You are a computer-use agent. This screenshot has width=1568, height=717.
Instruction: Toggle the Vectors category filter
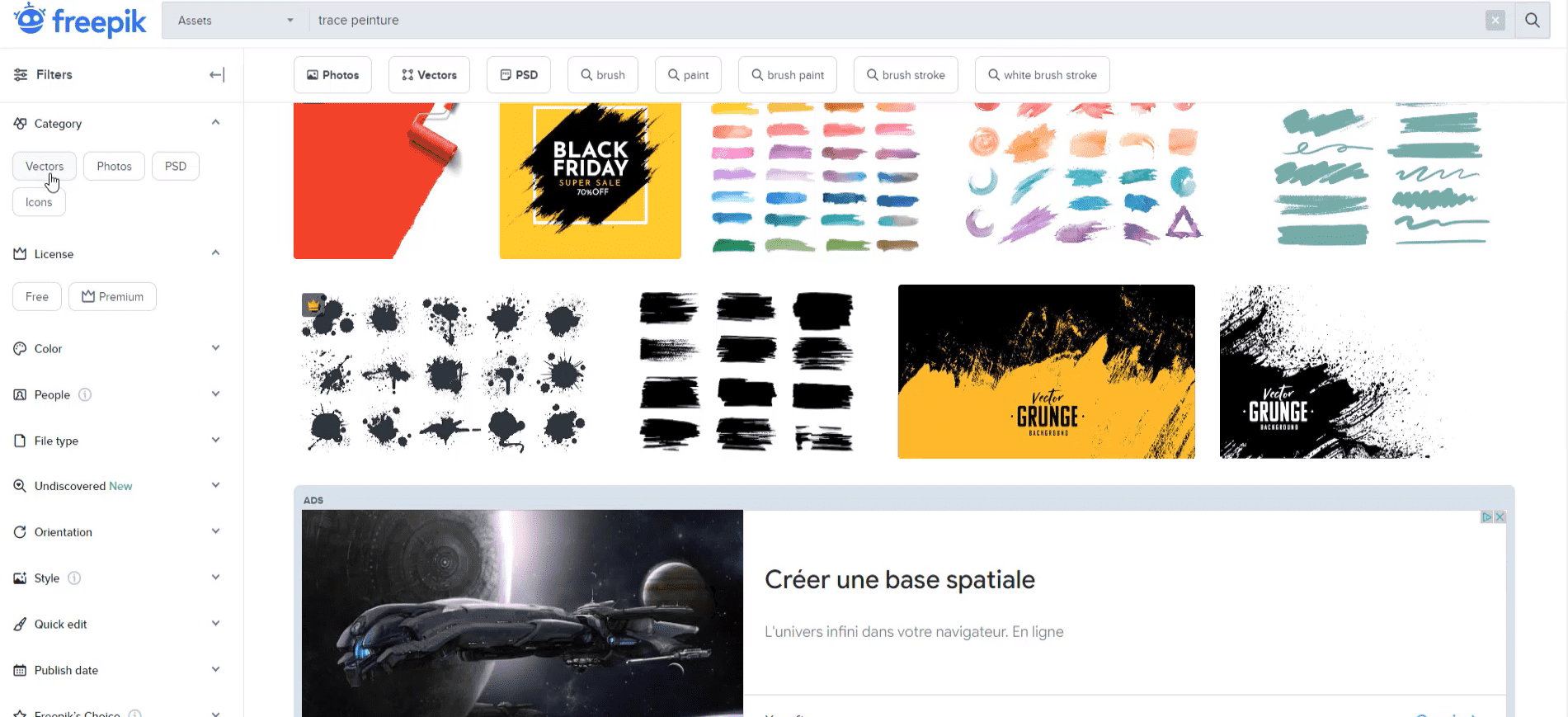[45, 167]
